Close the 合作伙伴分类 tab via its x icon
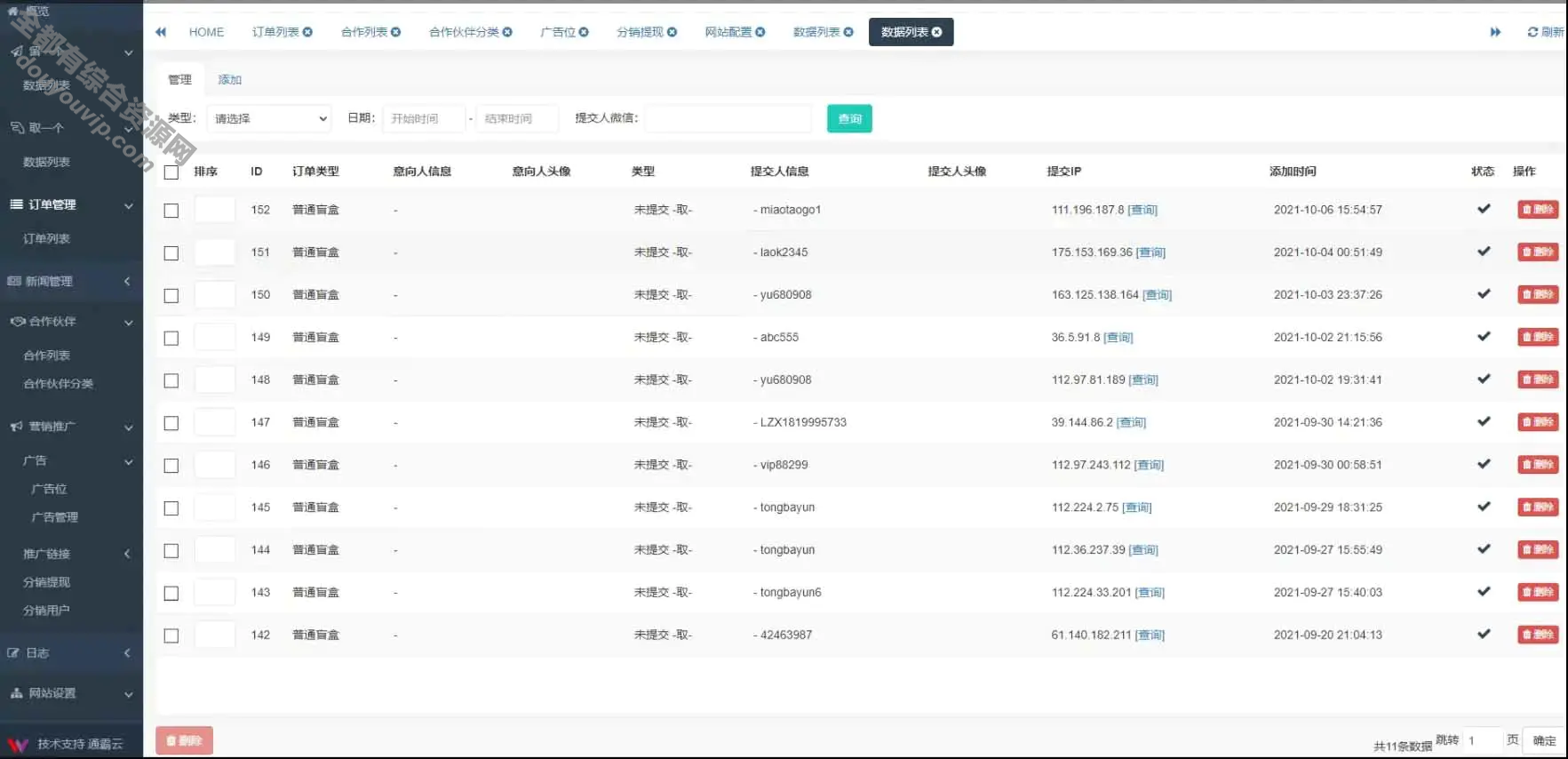Screen dimensions: 1568x759 point(507,32)
